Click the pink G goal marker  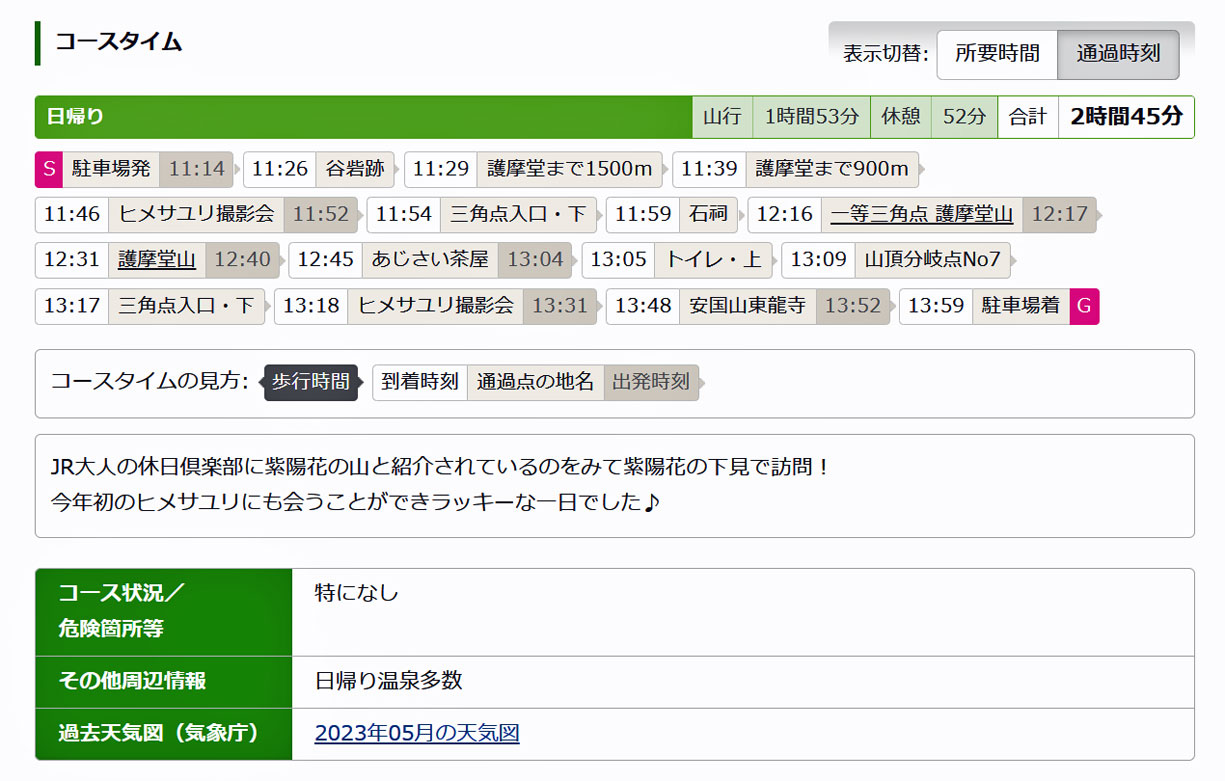tap(1084, 305)
